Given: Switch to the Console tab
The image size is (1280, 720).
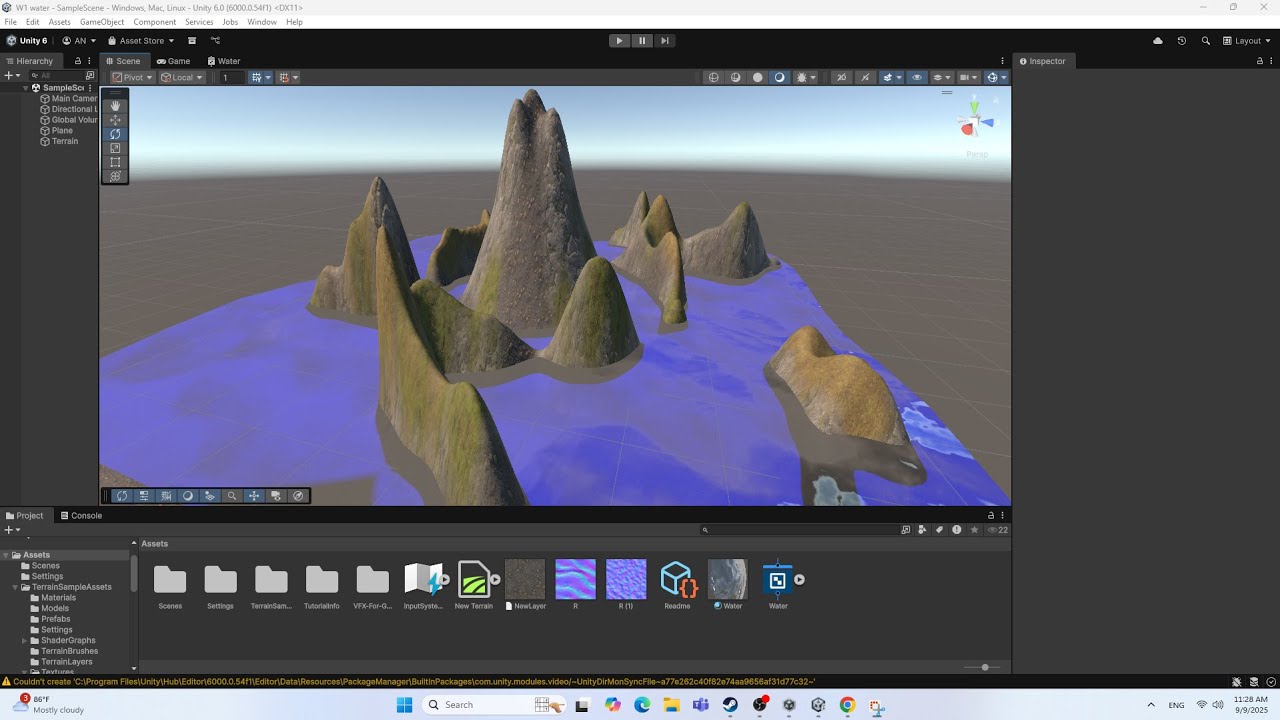Looking at the screenshot, I should pos(81,516).
